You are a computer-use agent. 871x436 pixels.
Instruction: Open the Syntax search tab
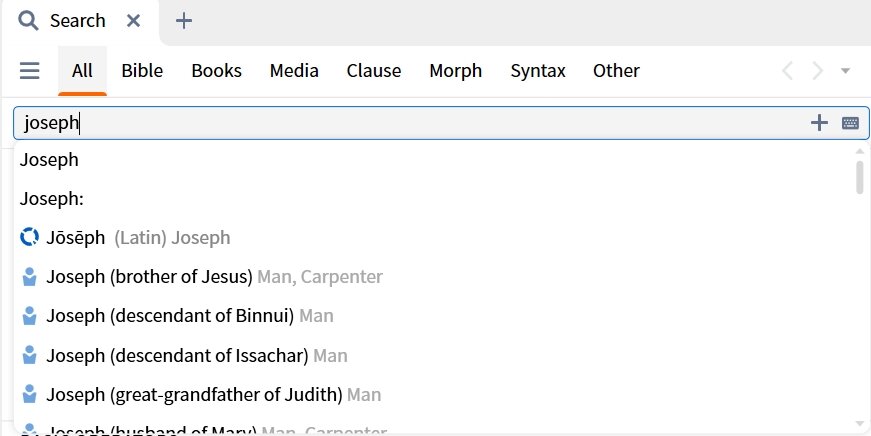point(538,71)
